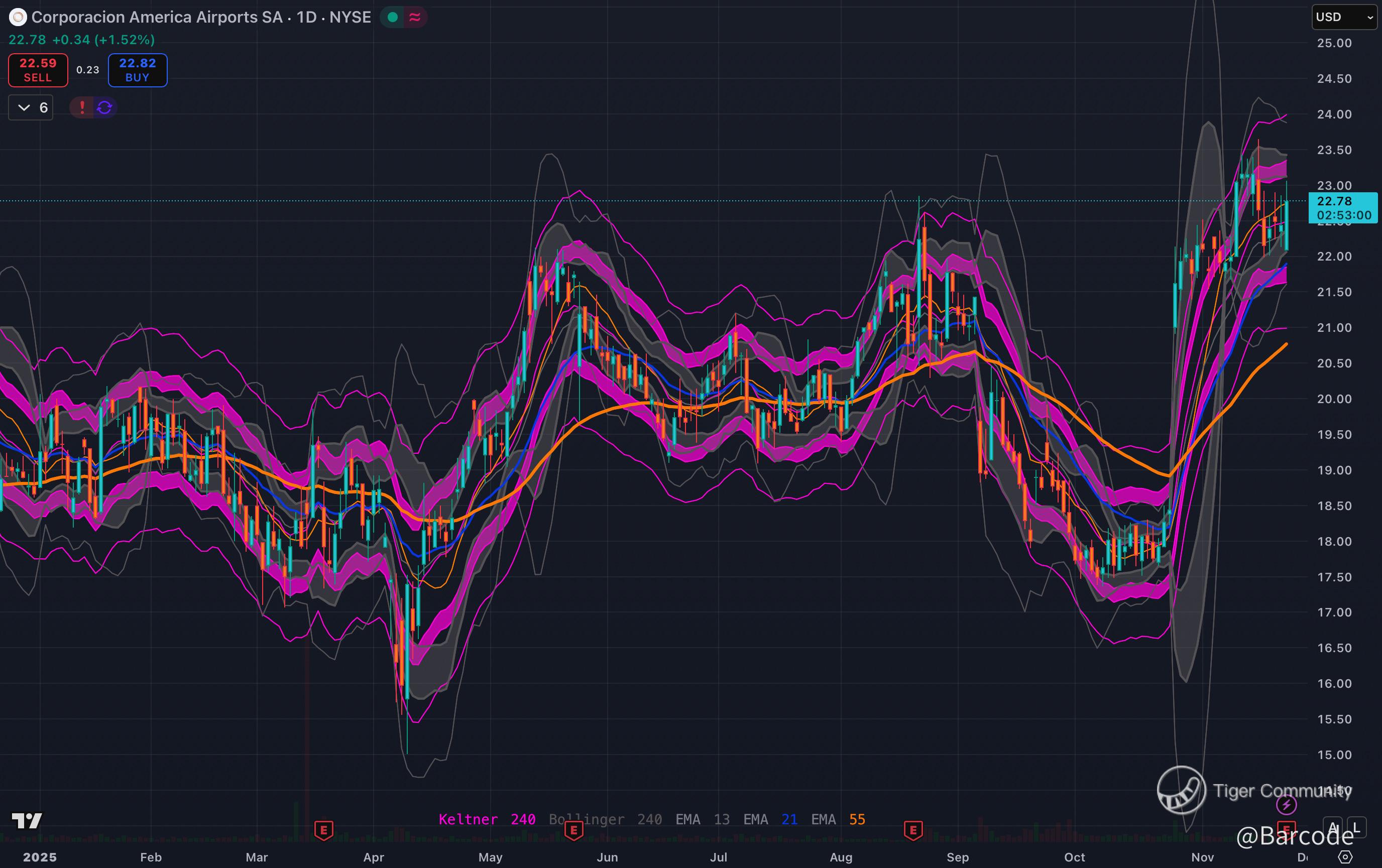Toggle log scale with the L button
The image size is (1382, 868).
[1356, 827]
